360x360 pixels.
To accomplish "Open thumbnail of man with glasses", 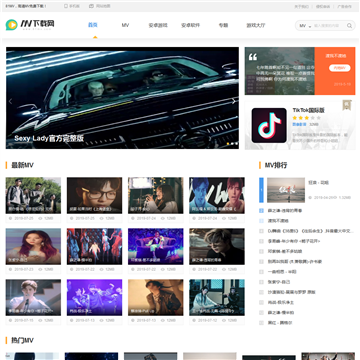I will (x=94, y=195).
